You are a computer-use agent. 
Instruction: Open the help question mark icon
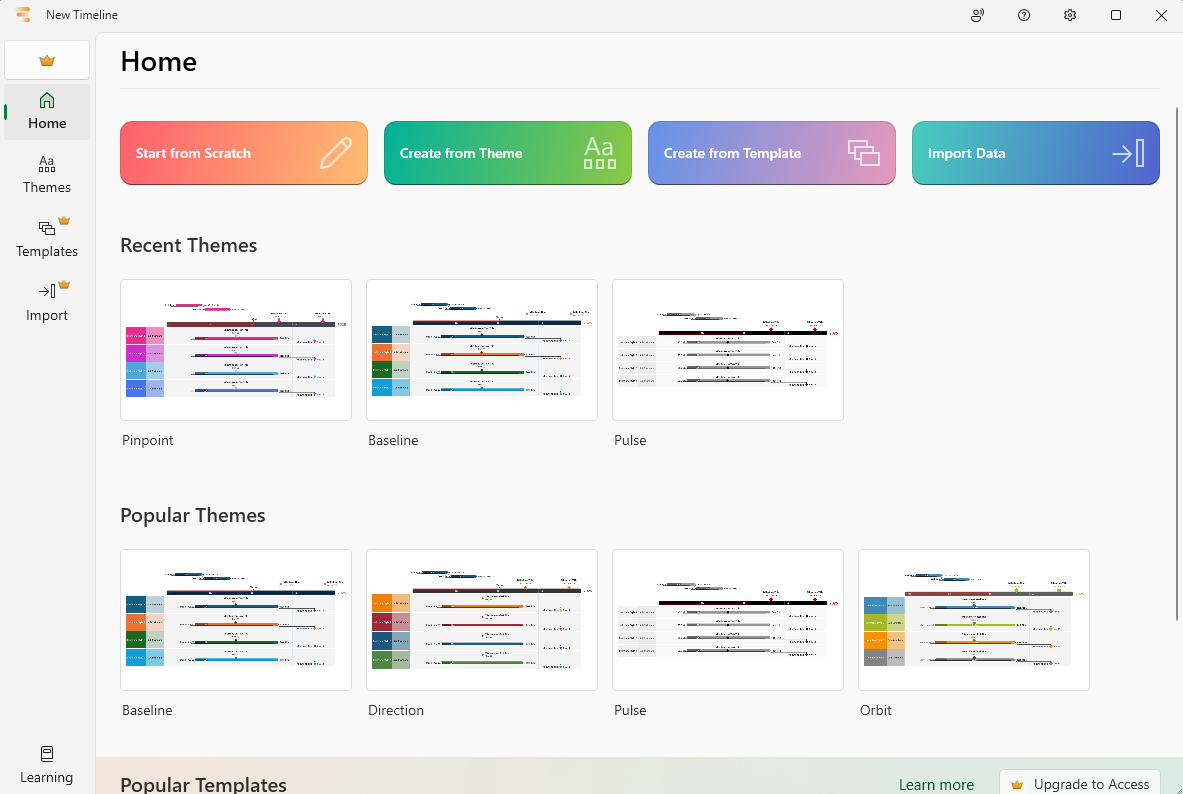[1024, 15]
